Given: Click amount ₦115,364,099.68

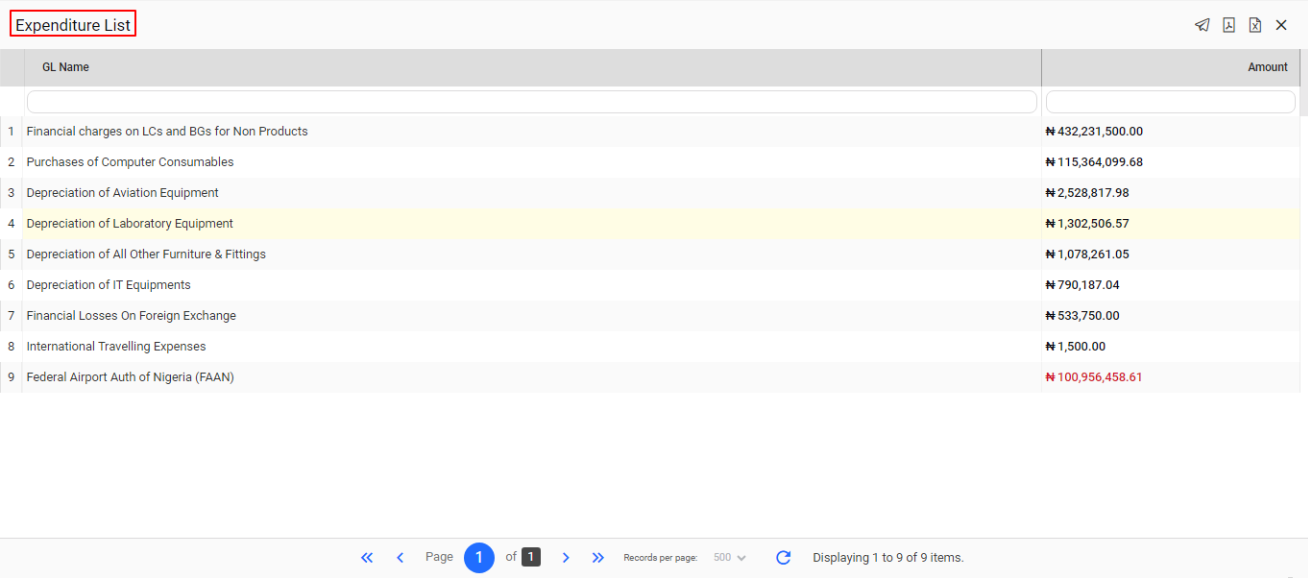Looking at the screenshot, I should (x=1094, y=162).
